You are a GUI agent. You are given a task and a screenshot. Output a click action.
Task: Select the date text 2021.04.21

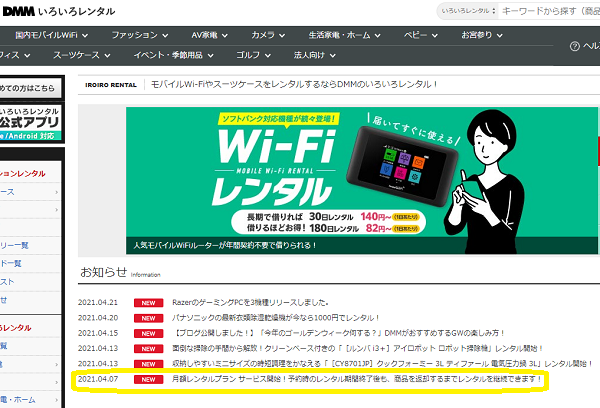pos(98,302)
